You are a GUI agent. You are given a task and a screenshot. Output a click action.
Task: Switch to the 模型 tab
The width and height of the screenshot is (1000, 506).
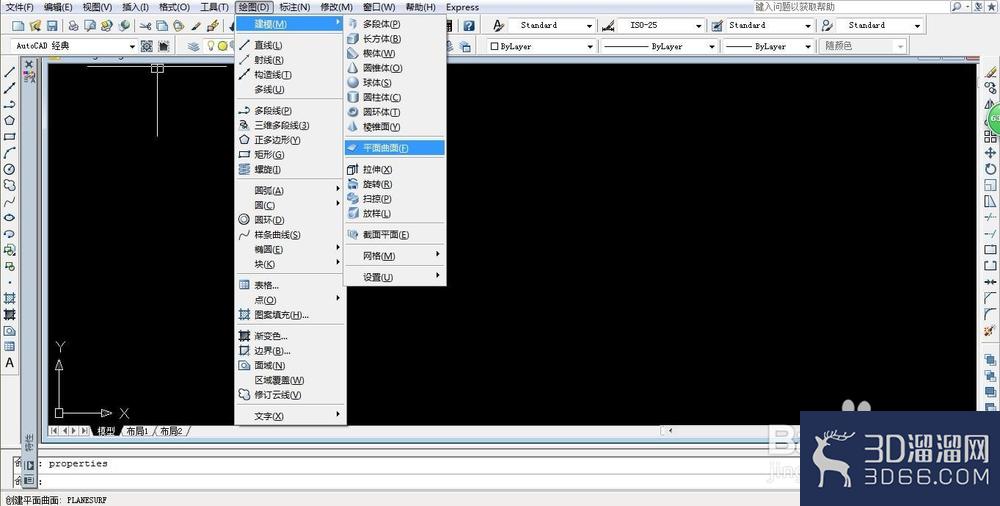(106, 431)
